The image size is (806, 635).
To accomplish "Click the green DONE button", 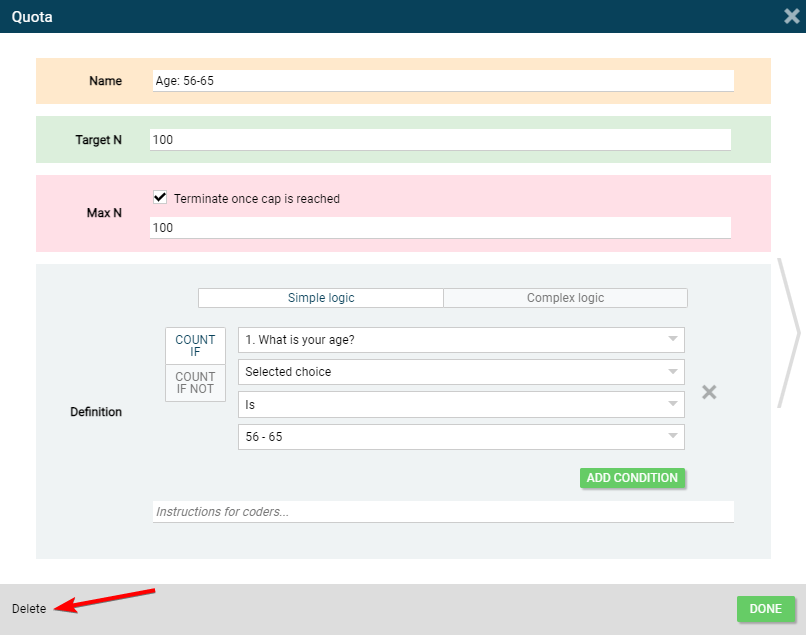I will pyautogui.click(x=765, y=609).
